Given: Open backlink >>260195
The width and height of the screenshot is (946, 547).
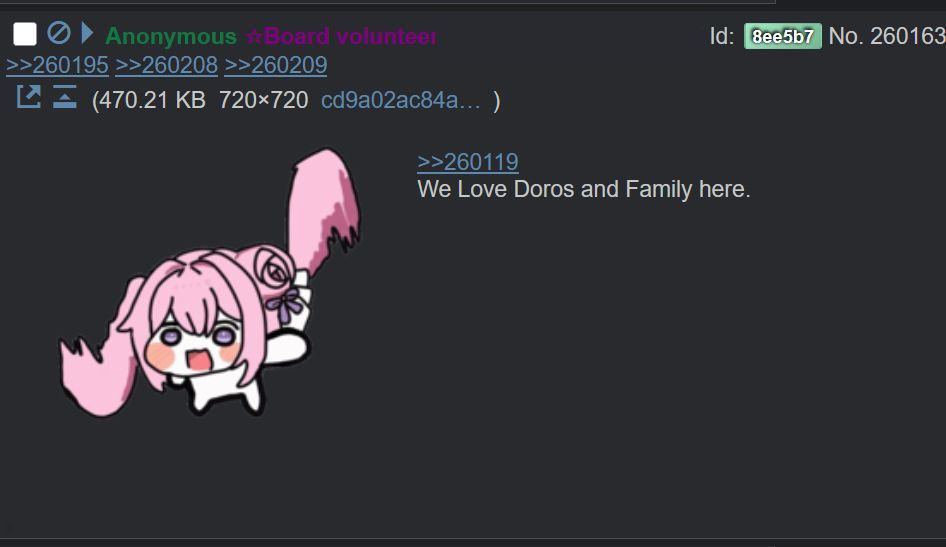Looking at the screenshot, I should tap(57, 65).
